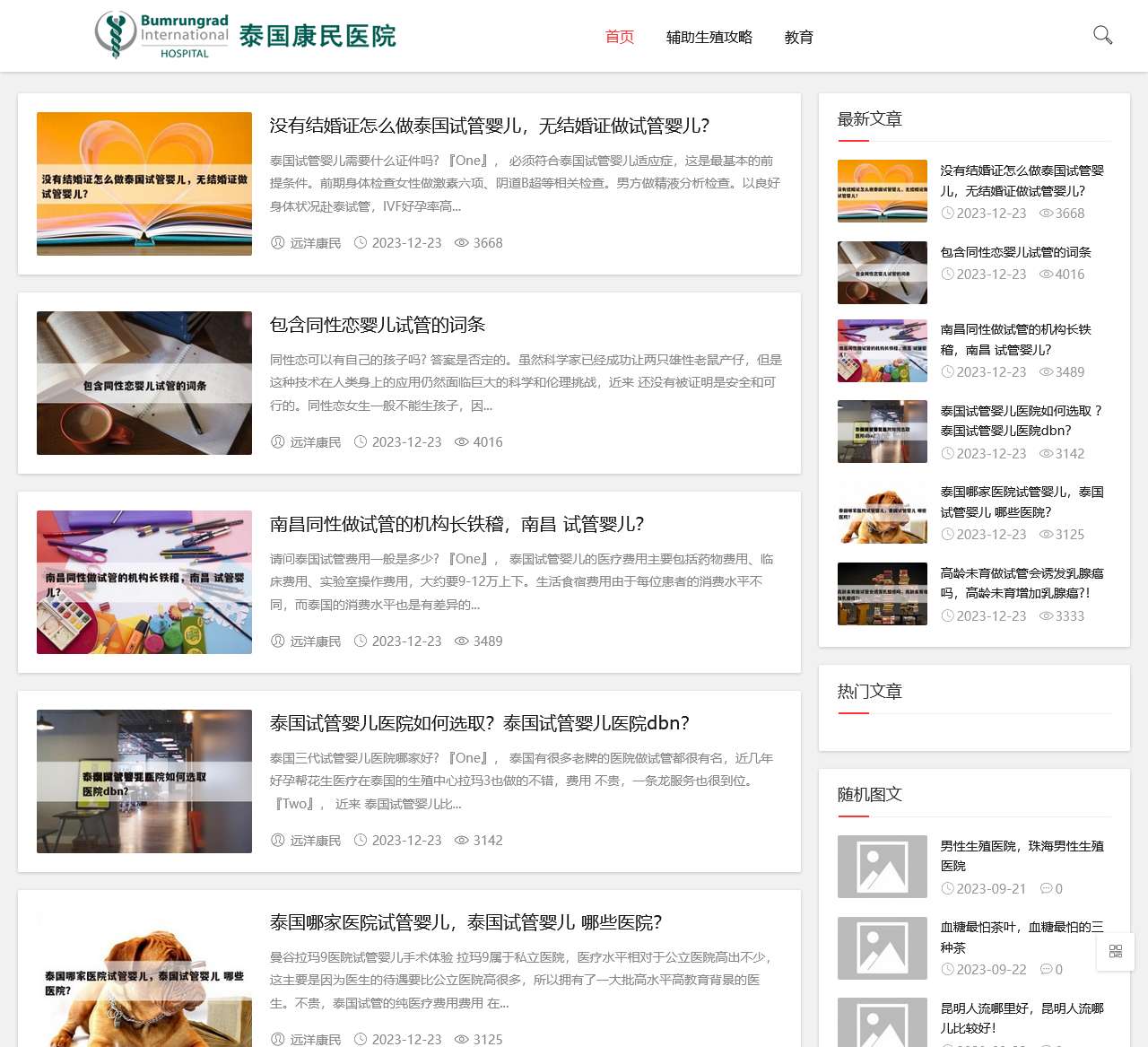The width and height of the screenshot is (1148, 1047).
Task: Click eye views icon beside 3142 in main list
Action: point(462,841)
